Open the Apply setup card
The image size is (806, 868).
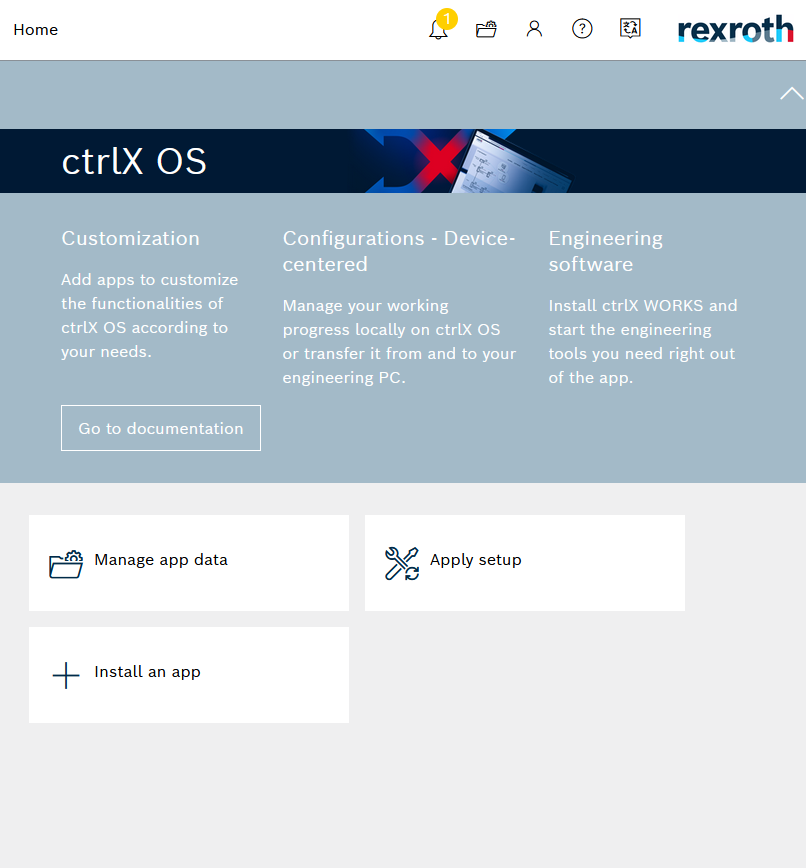[x=525, y=563]
